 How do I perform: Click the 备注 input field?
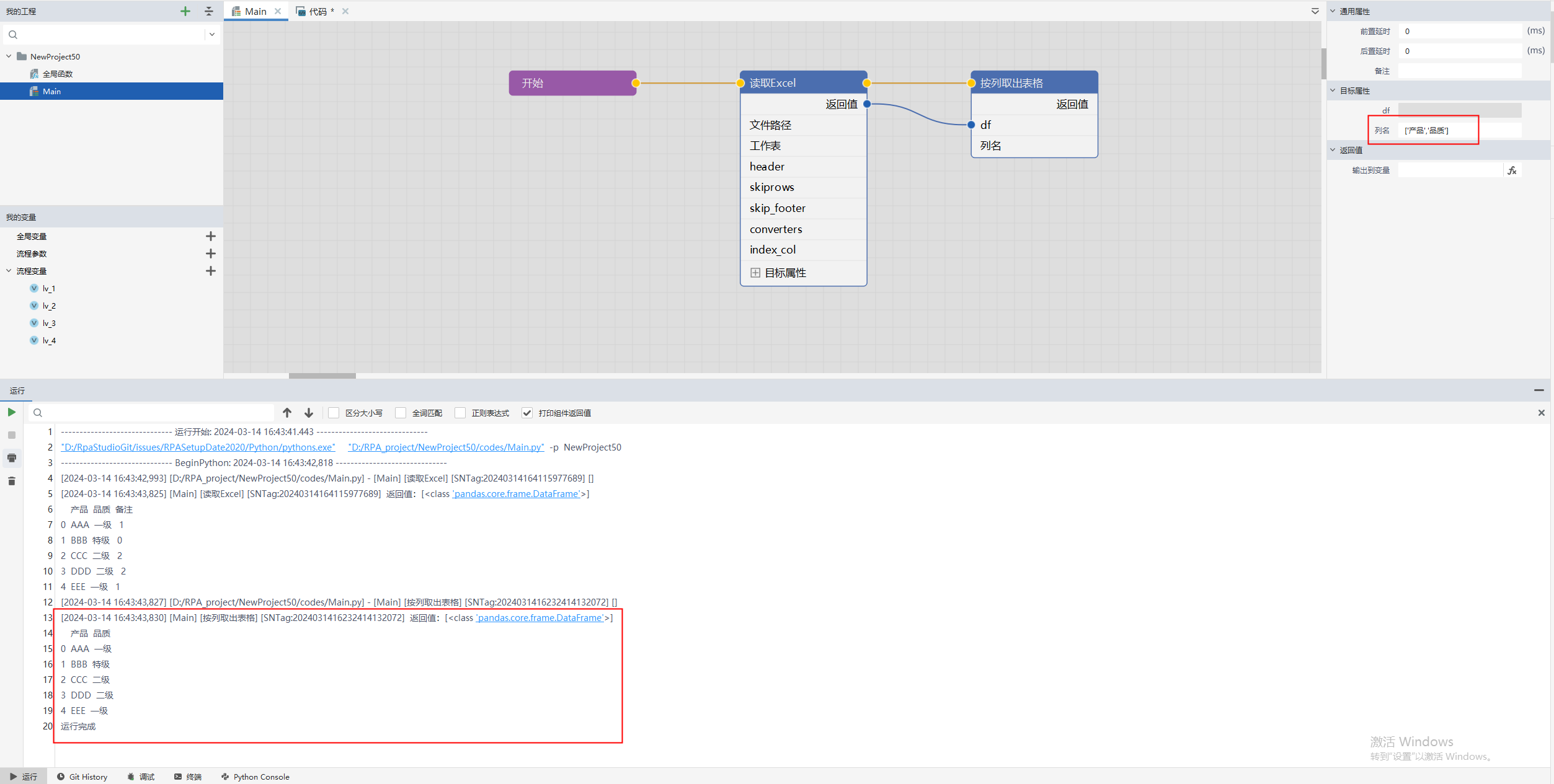click(1460, 71)
